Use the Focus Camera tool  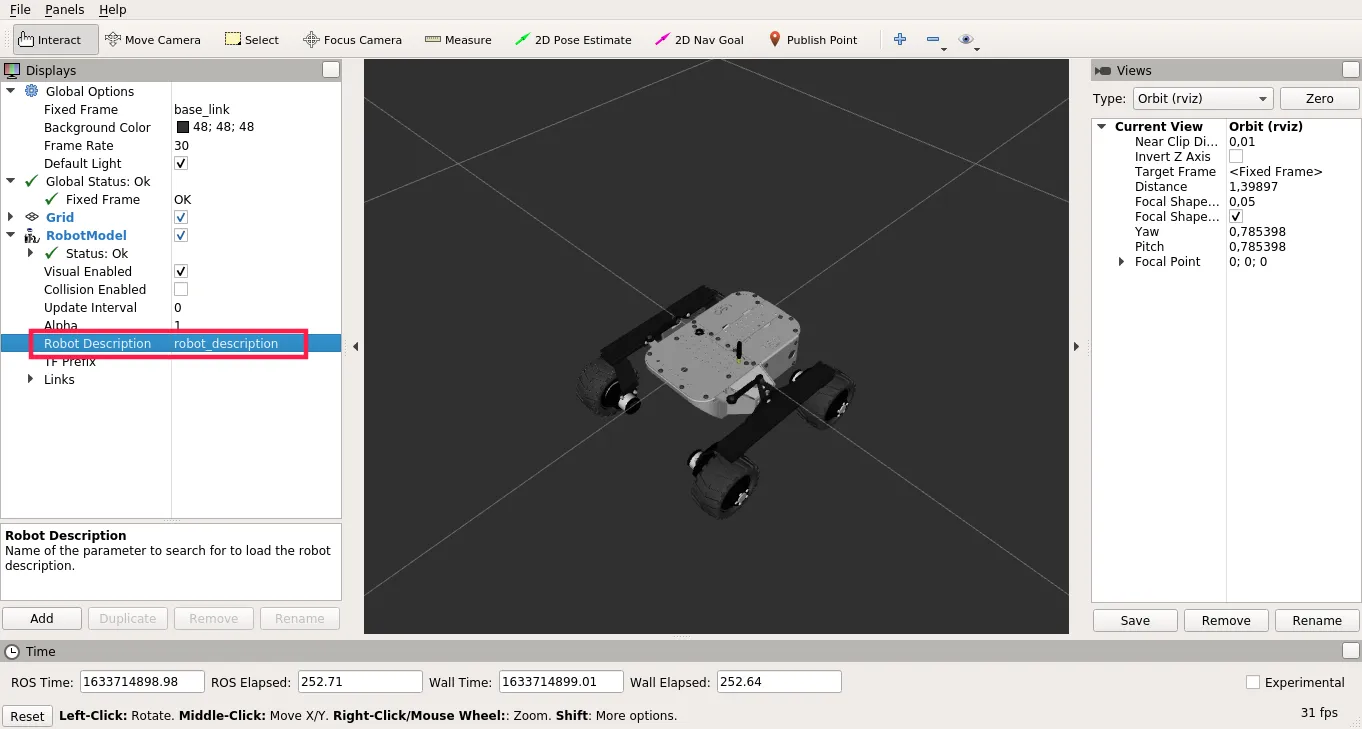[x=352, y=39]
